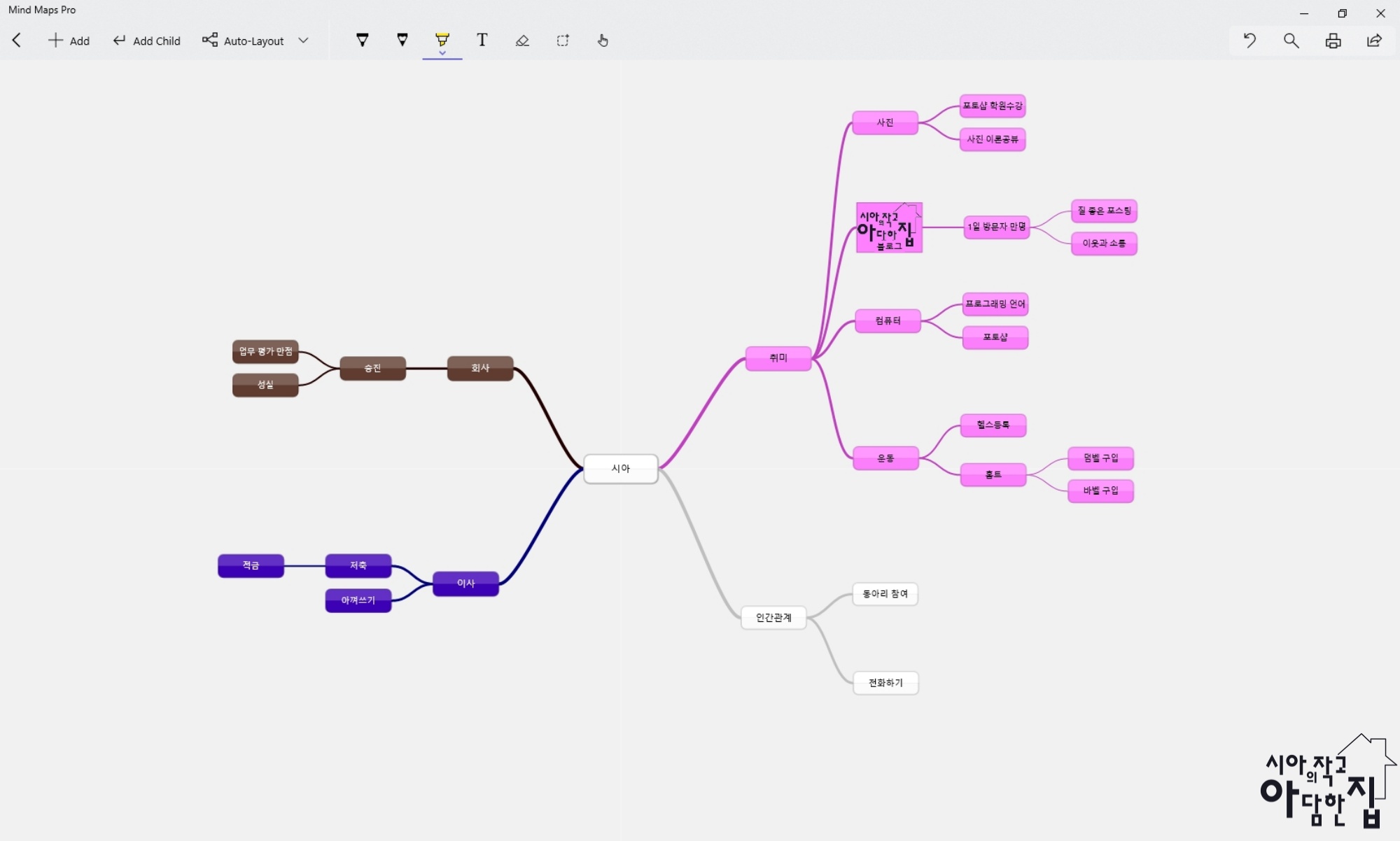The height and width of the screenshot is (841, 1400).
Task: Click the Add Child button
Action: 146,41
